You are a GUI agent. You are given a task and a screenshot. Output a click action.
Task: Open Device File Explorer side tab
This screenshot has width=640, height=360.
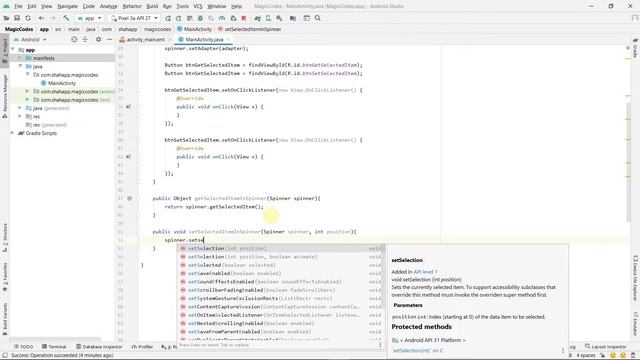(x=636, y=278)
